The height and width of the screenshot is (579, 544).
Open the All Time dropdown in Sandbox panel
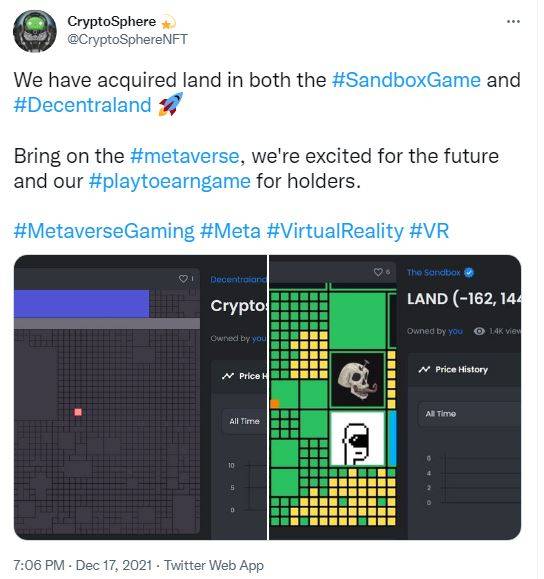click(469, 414)
